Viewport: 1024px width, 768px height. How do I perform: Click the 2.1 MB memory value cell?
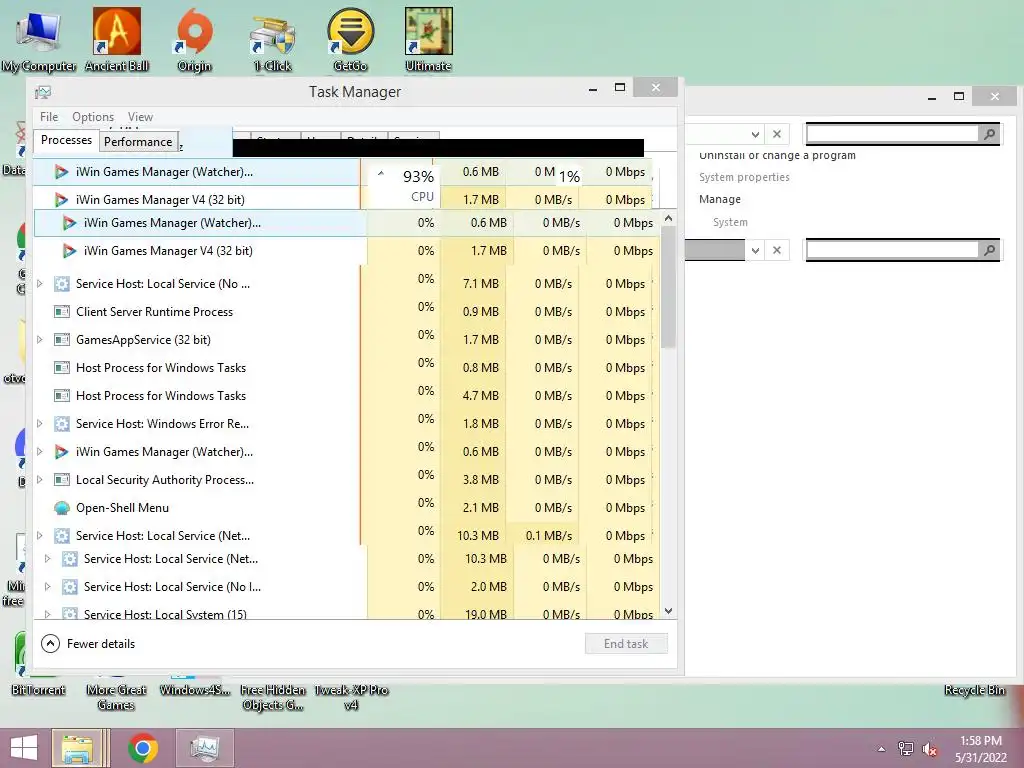click(474, 507)
